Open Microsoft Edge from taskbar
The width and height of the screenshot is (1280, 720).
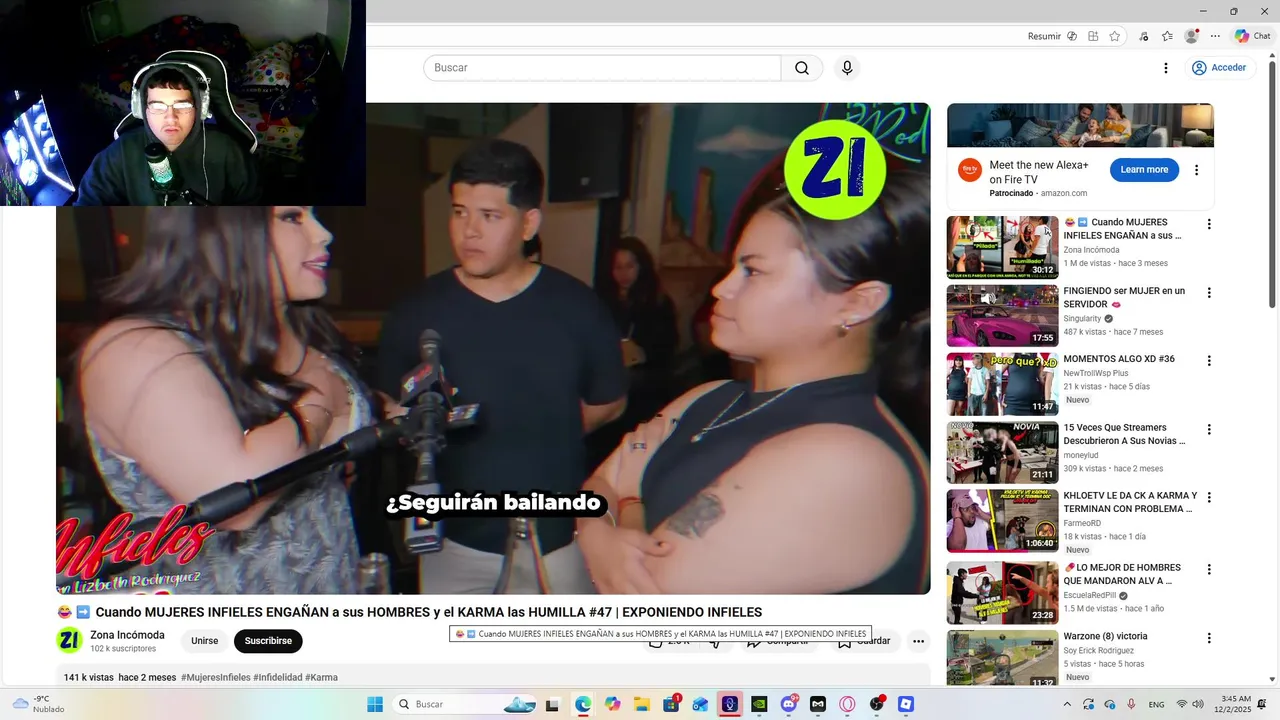pos(583,704)
